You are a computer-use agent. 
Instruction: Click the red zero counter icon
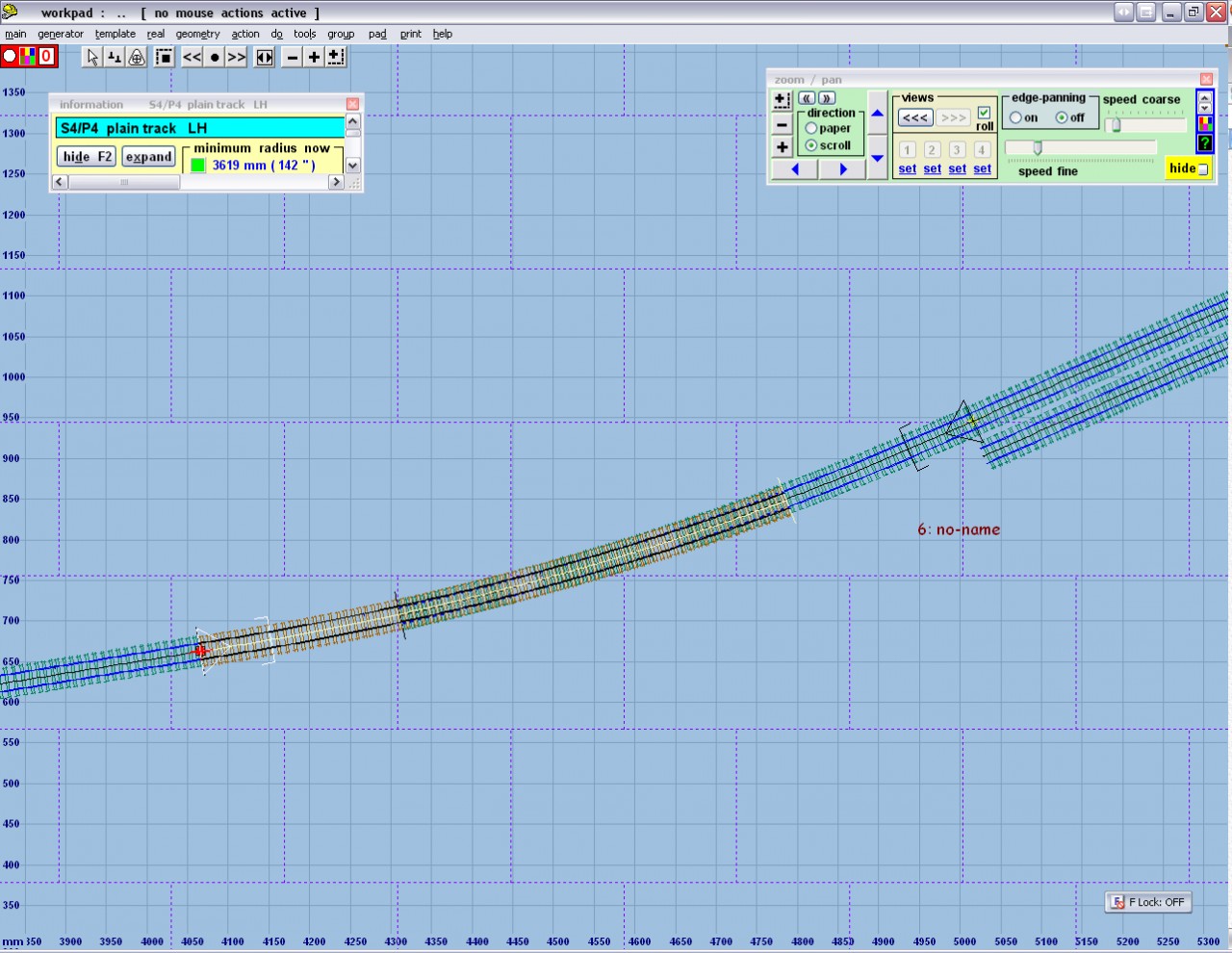coord(46,57)
